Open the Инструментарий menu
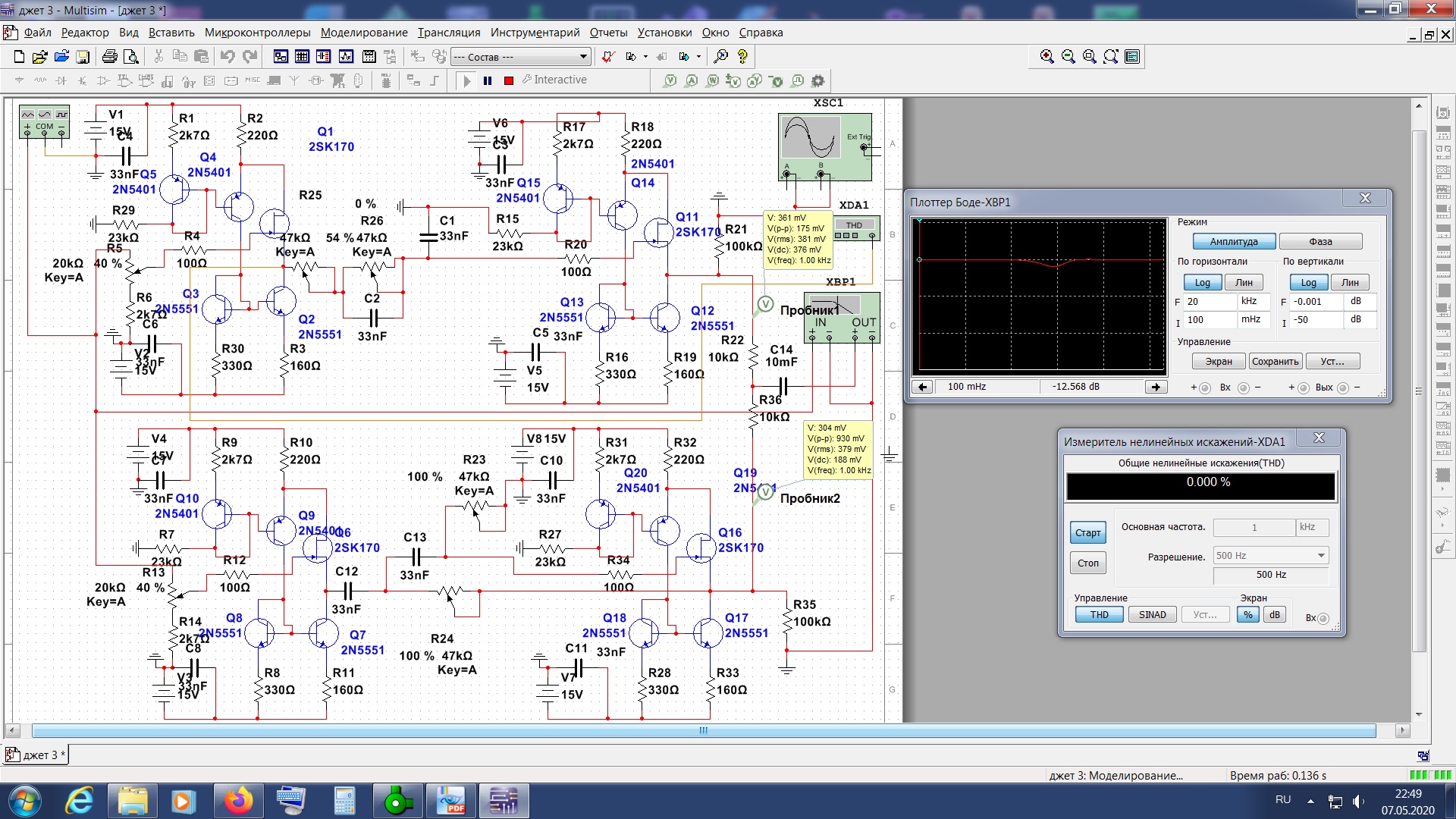The width and height of the screenshot is (1456, 819). [534, 33]
